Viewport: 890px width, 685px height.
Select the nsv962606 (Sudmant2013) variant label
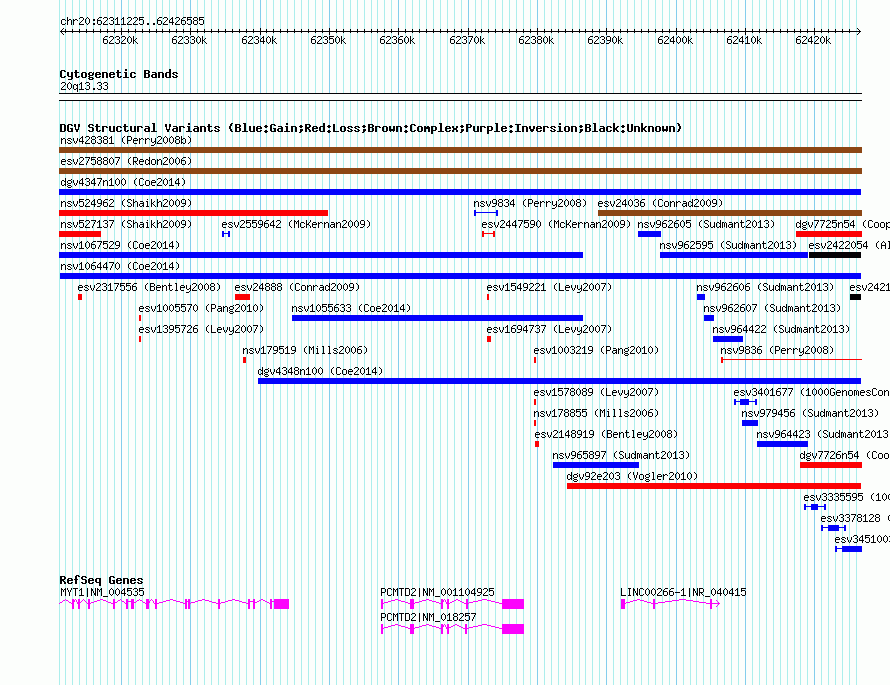pos(766,287)
